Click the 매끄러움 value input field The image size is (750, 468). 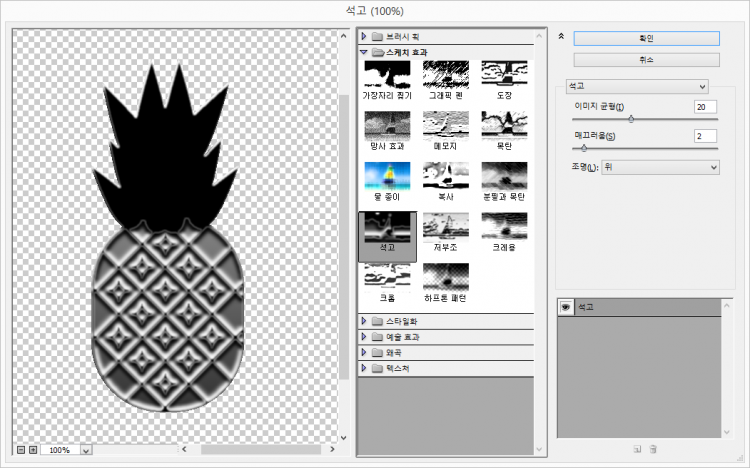705,135
